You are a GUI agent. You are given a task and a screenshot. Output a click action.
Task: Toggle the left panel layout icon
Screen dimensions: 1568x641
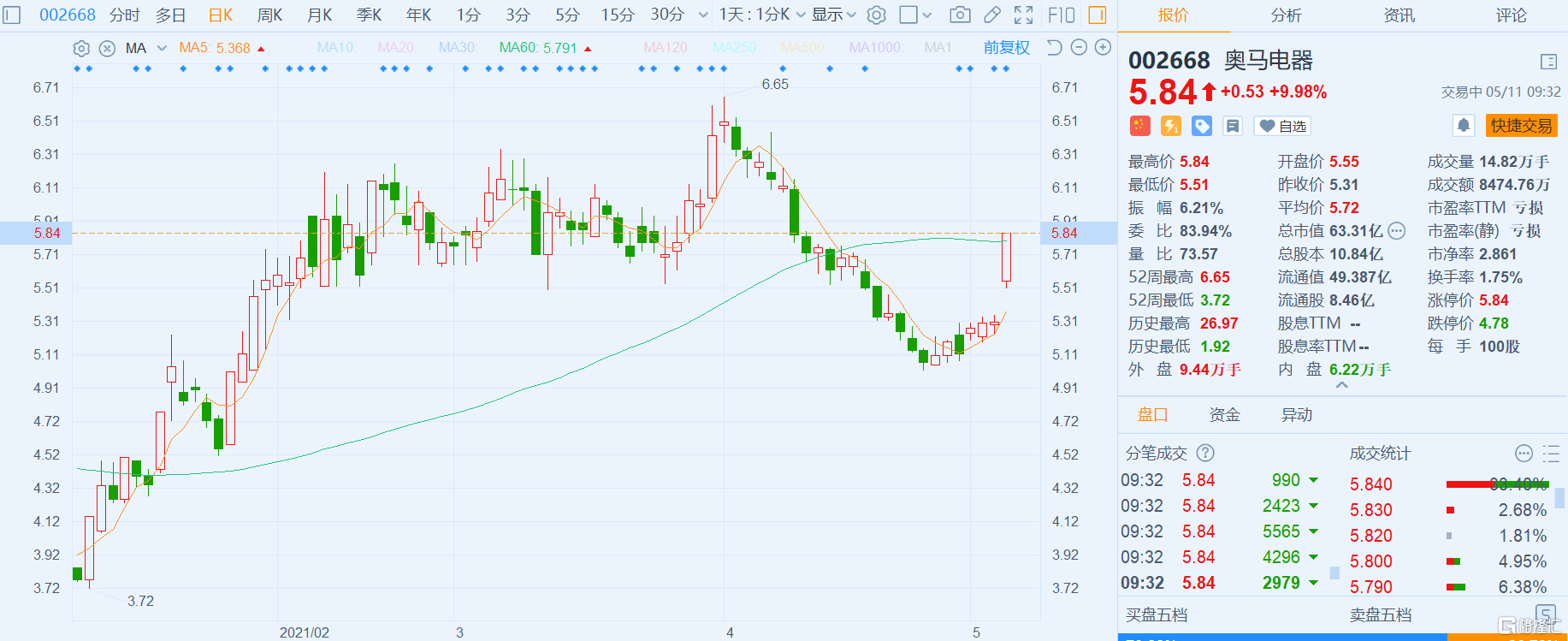12,15
